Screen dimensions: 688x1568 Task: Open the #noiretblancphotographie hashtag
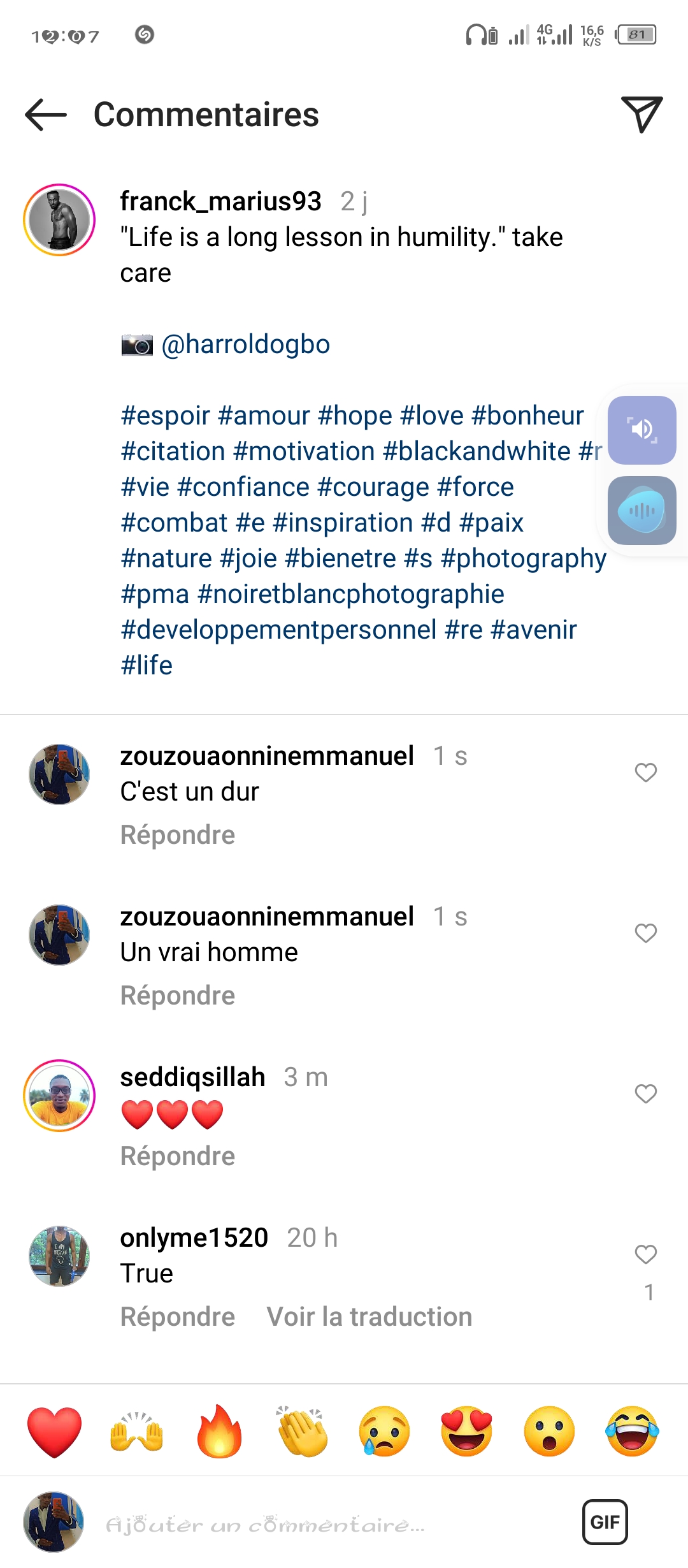[x=351, y=594]
